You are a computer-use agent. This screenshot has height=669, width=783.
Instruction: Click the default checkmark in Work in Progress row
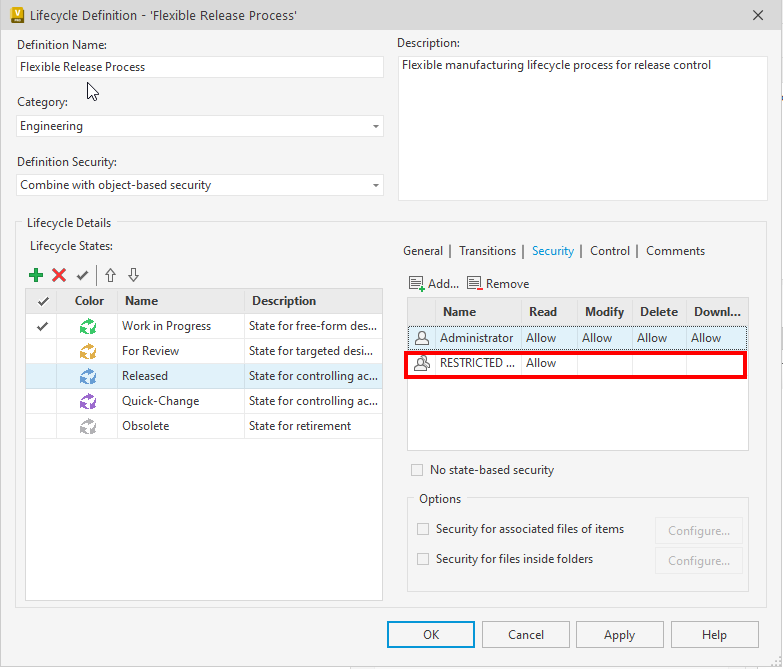(x=42, y=326)
